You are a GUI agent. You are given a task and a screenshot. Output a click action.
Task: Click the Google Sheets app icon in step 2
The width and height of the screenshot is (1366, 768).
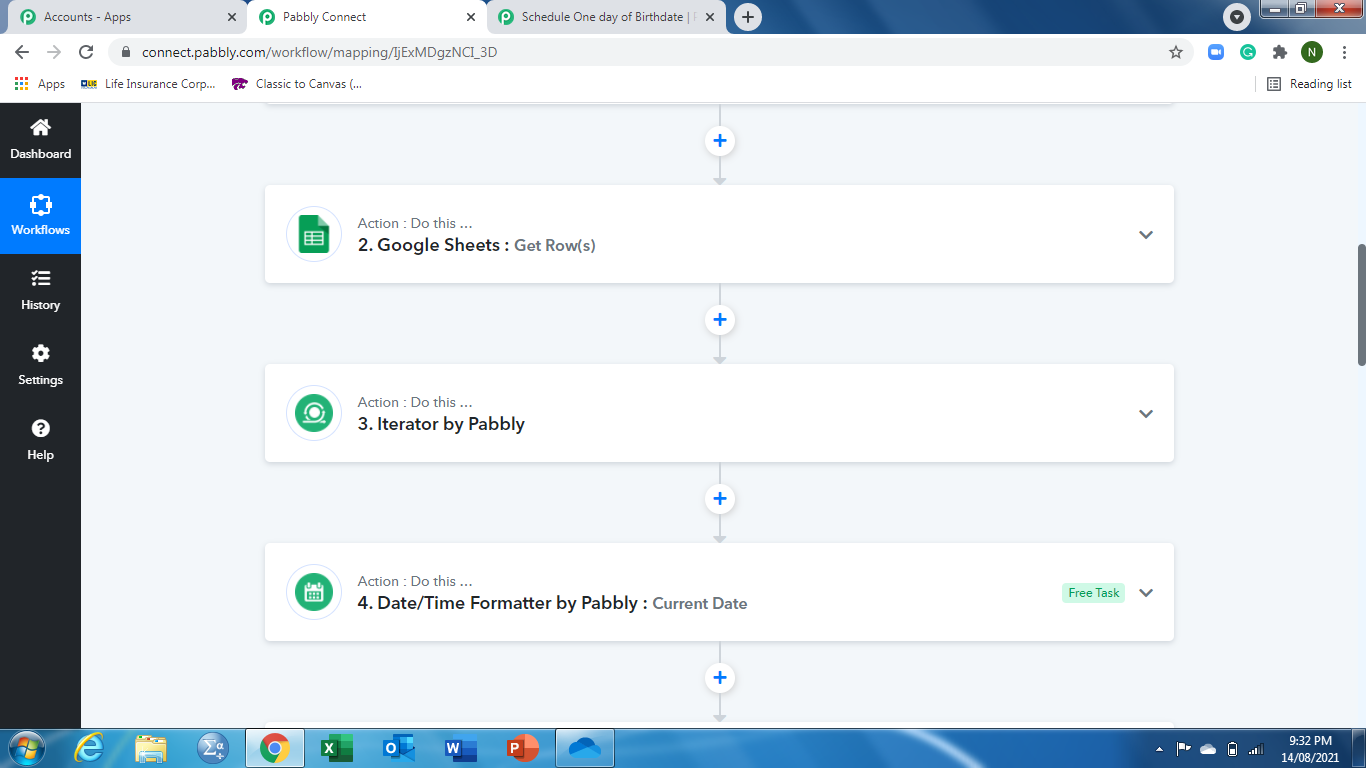click(x=314, y=234)
